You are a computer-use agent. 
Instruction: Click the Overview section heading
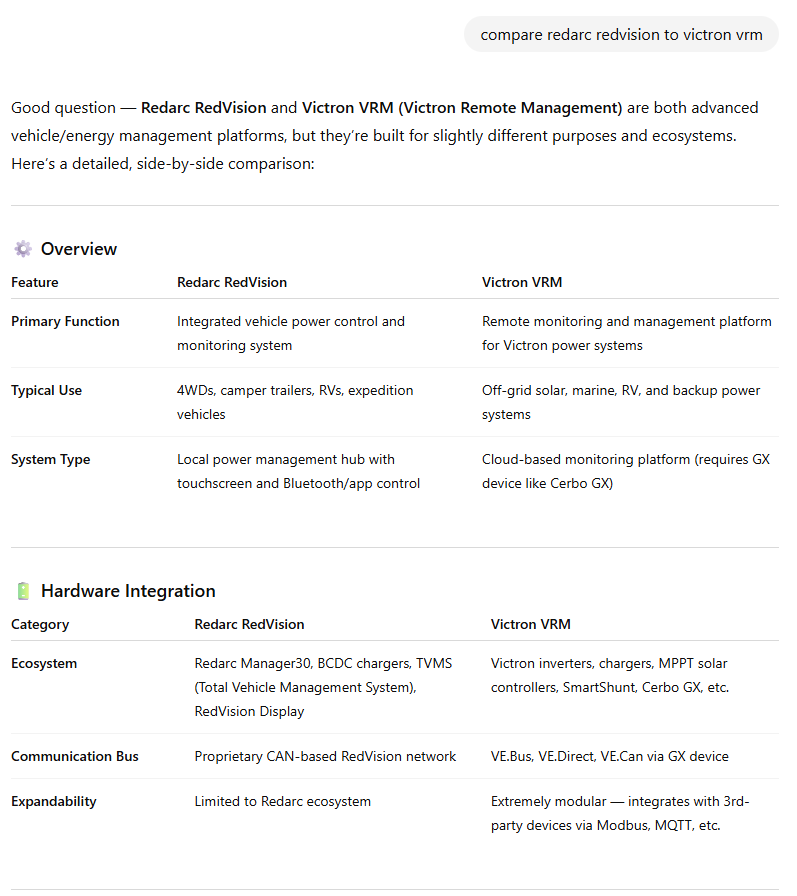(x=79, y=249)
